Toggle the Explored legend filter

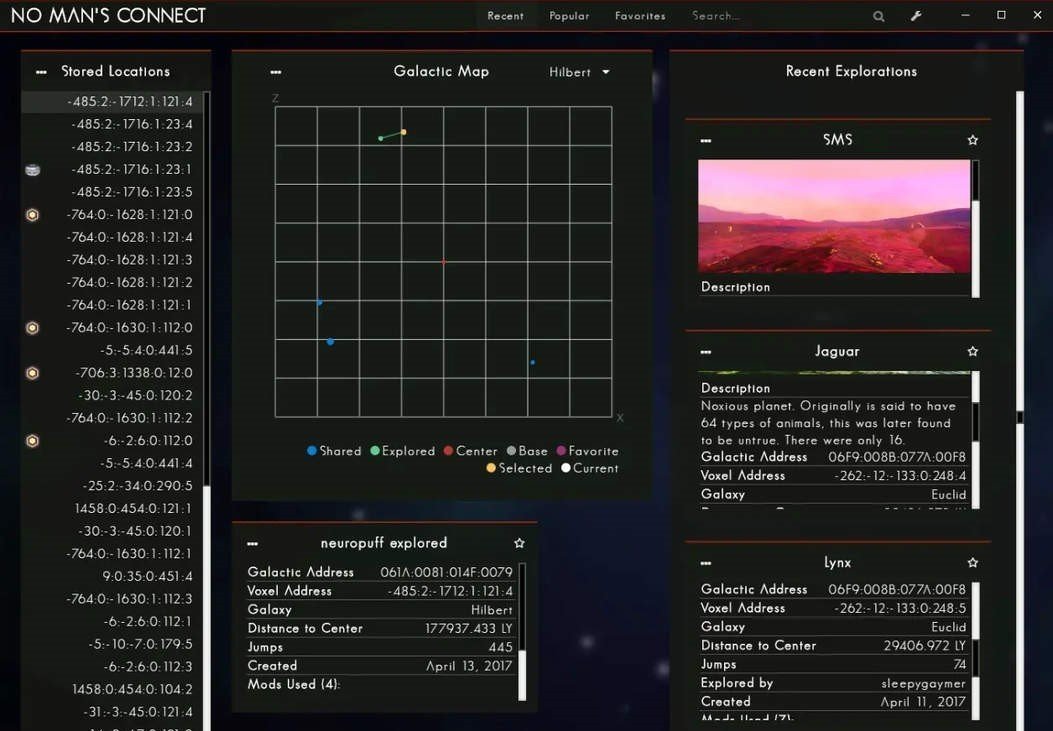403,451
